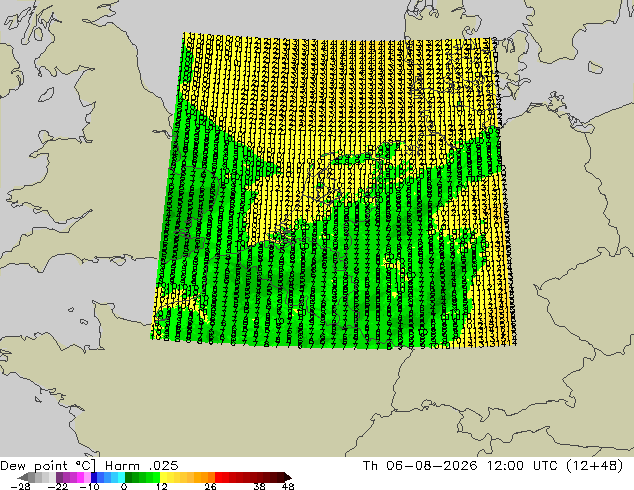Pick the bright red legend color
The image size is (634, 490).
tap(218, 477)
